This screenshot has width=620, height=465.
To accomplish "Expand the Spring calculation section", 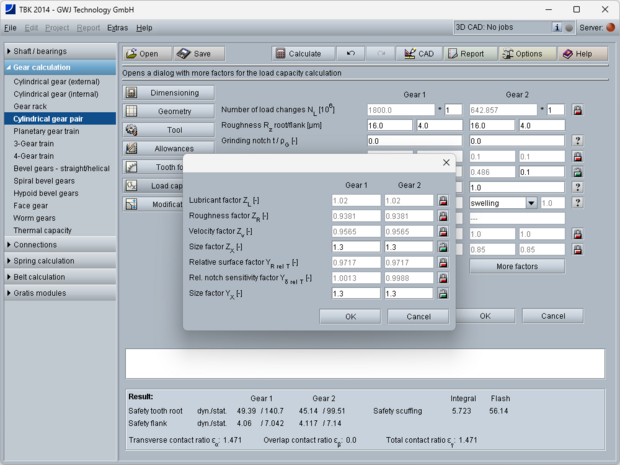I will (x=60, y=261).
